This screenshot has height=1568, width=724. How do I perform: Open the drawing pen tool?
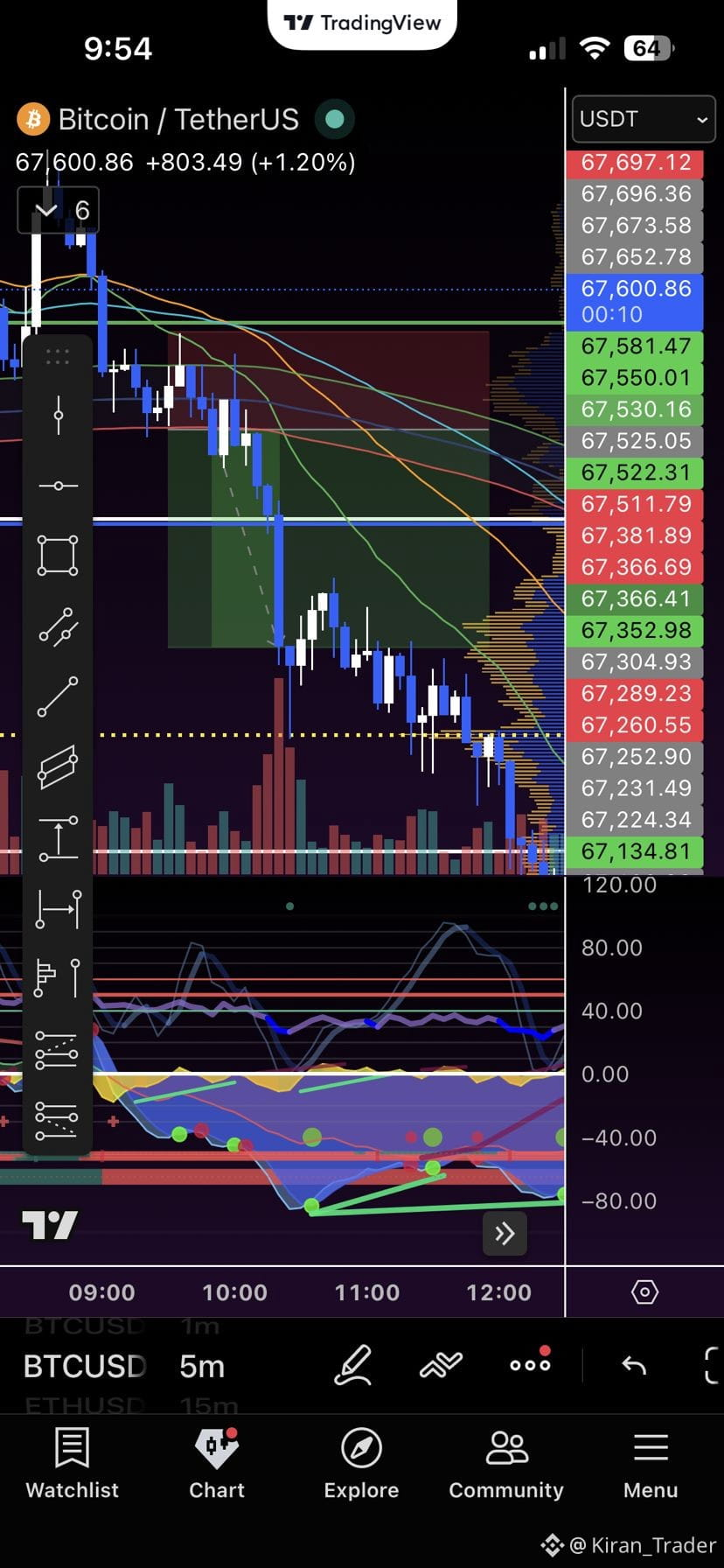coord(353,1365)
